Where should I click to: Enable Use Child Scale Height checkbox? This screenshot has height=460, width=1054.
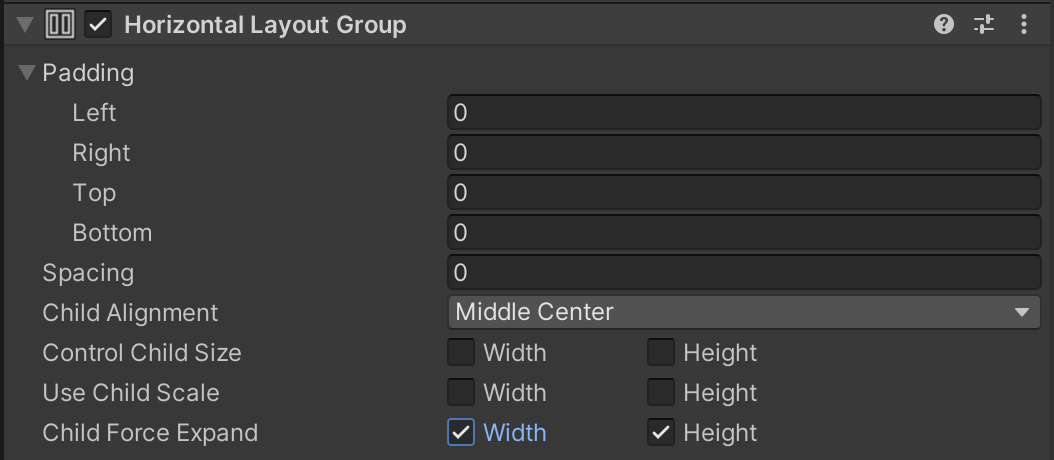pyautogui.click(x=661, y=393)
